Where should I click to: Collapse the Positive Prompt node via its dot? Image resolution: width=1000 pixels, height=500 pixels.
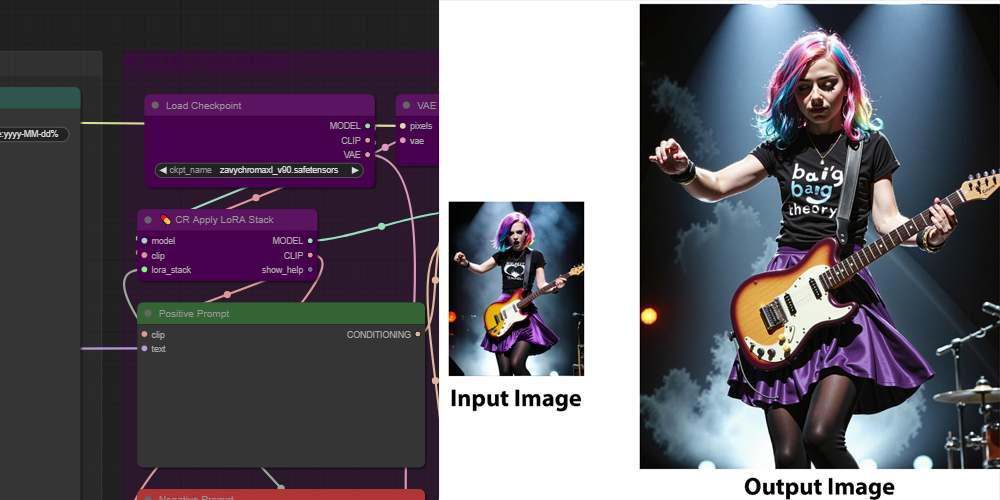click(148, 314)
